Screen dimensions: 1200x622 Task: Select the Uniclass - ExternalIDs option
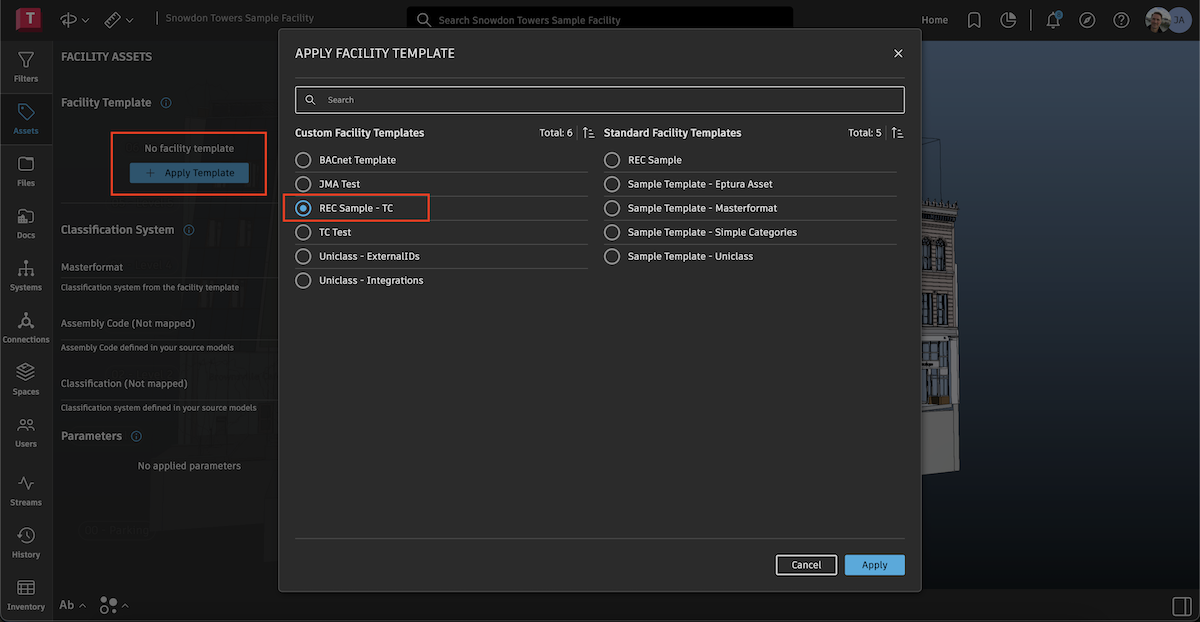coord(303,256)
